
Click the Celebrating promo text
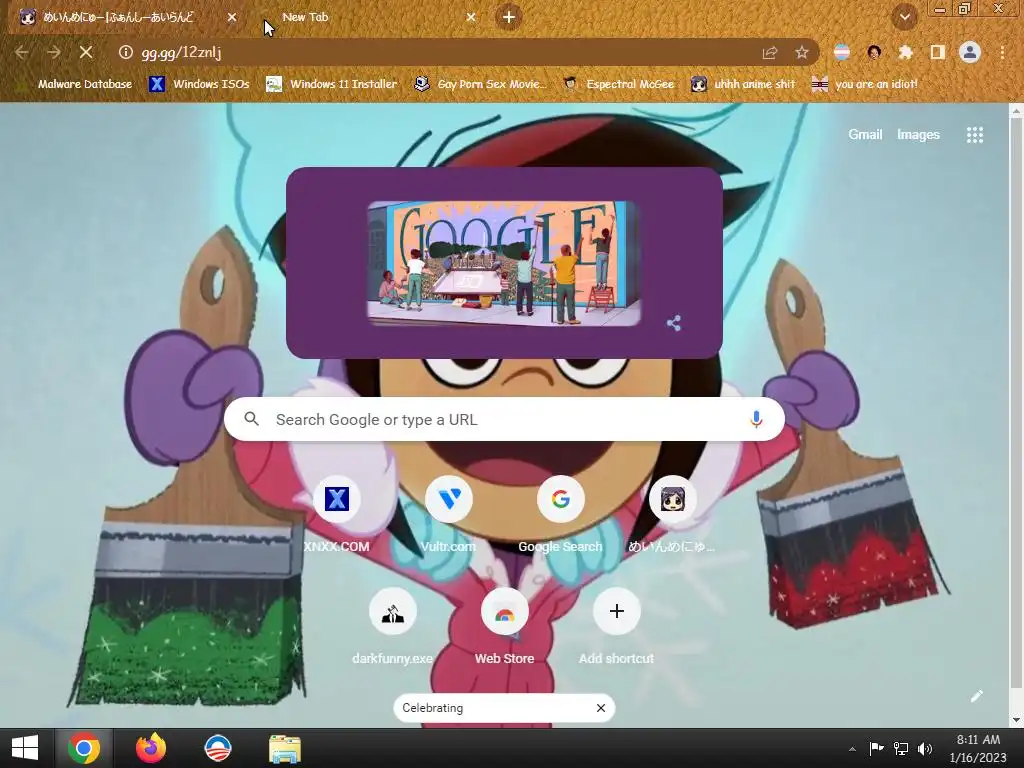tap(432, 708)
